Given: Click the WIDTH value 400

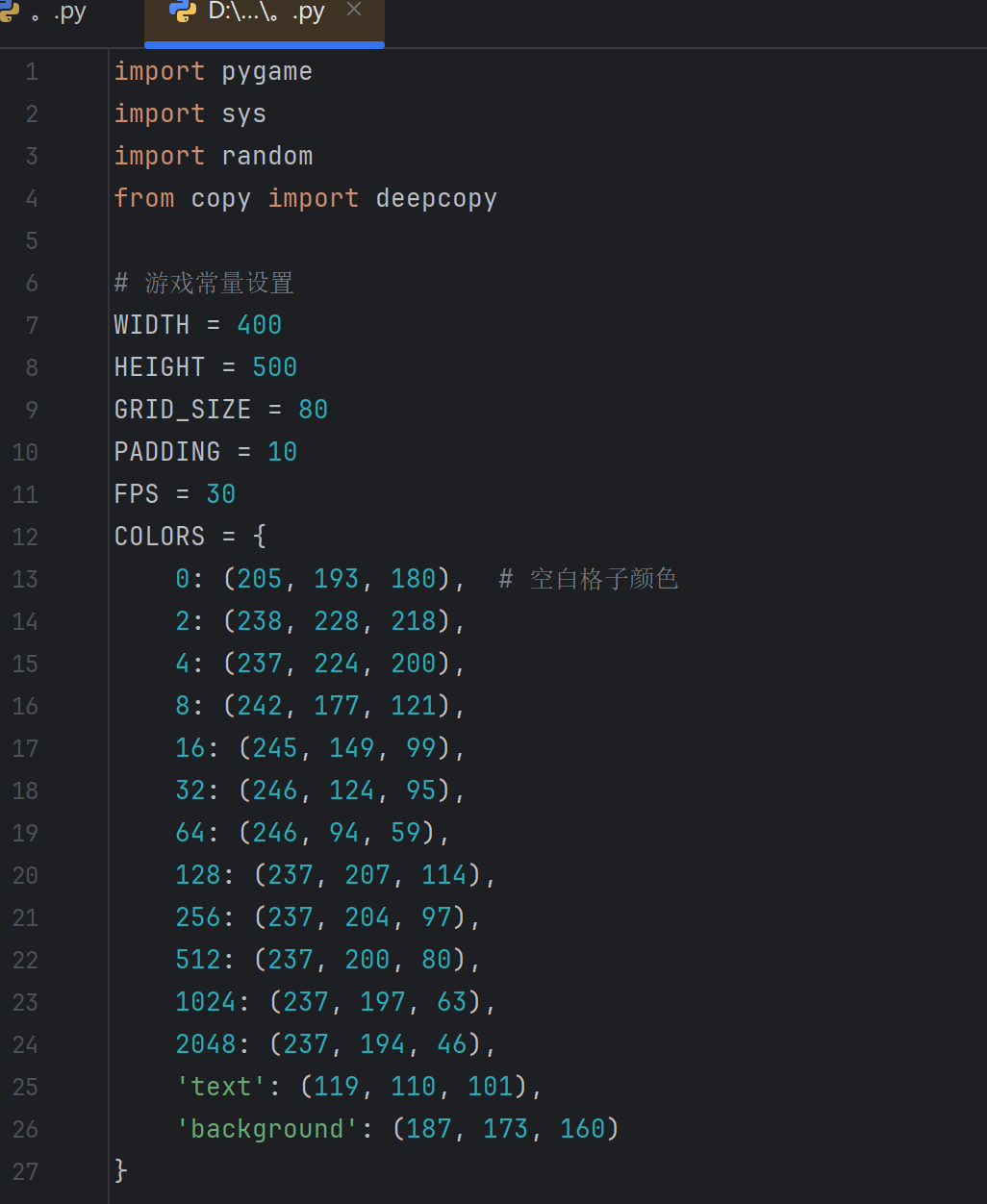Looking at the screenshot, I should click(260, 325).
